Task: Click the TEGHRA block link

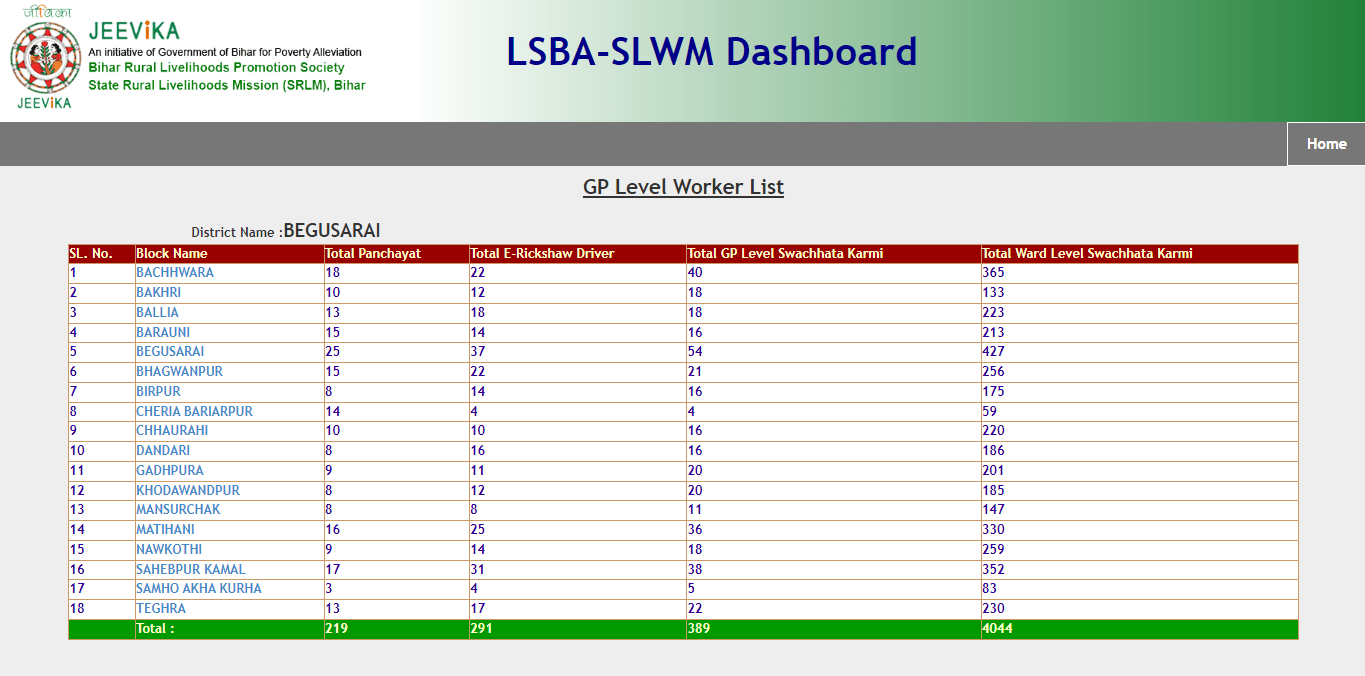Action: coord(160,608)
